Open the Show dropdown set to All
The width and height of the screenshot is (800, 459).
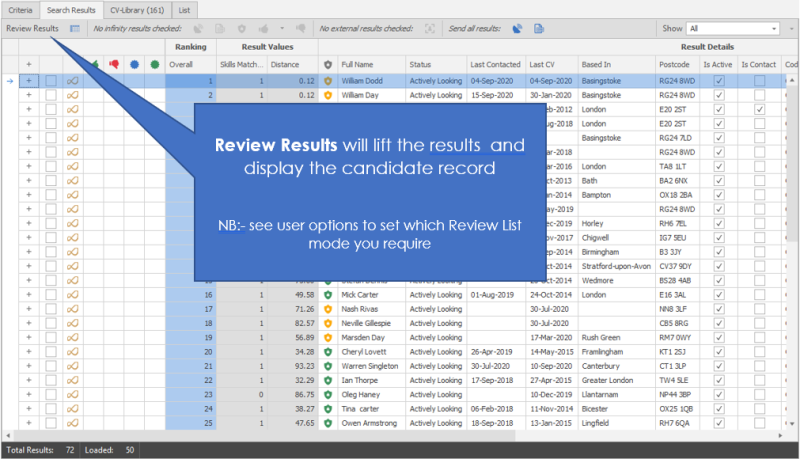click(x=739, y=29)
